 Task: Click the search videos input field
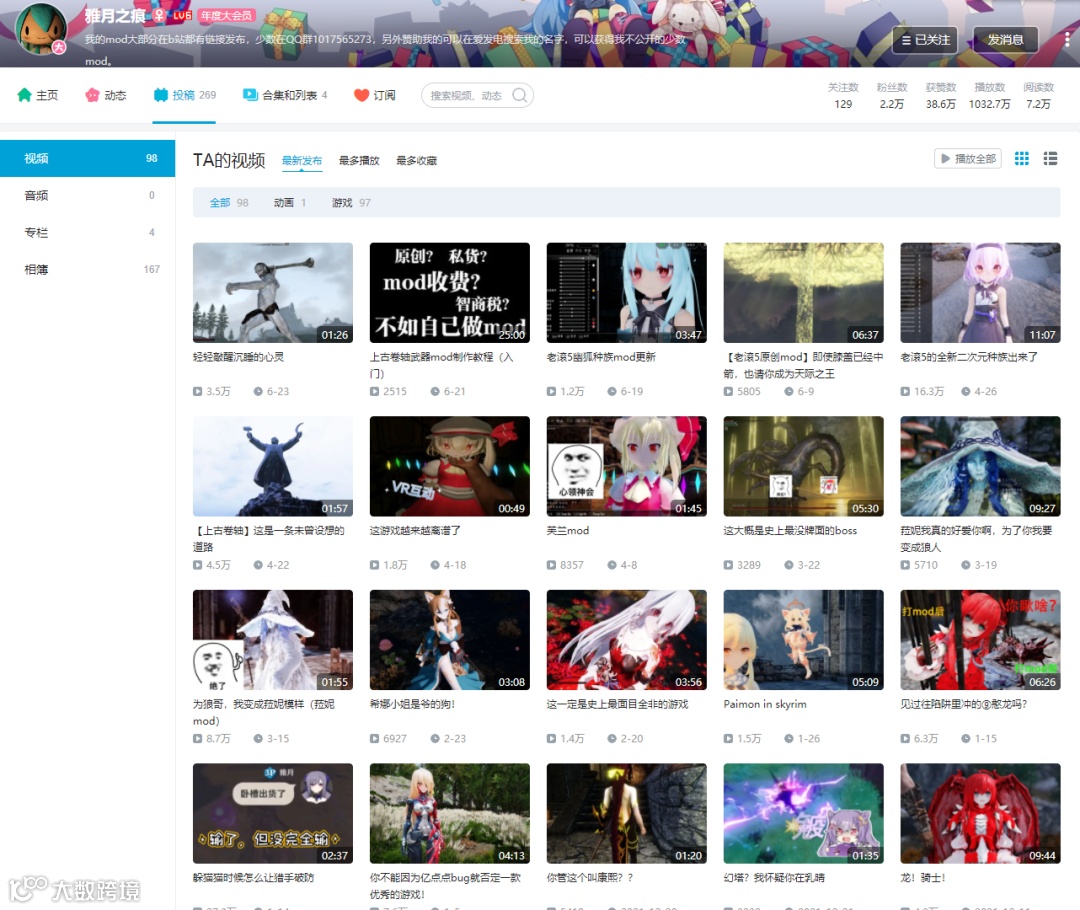pos(468,95)
